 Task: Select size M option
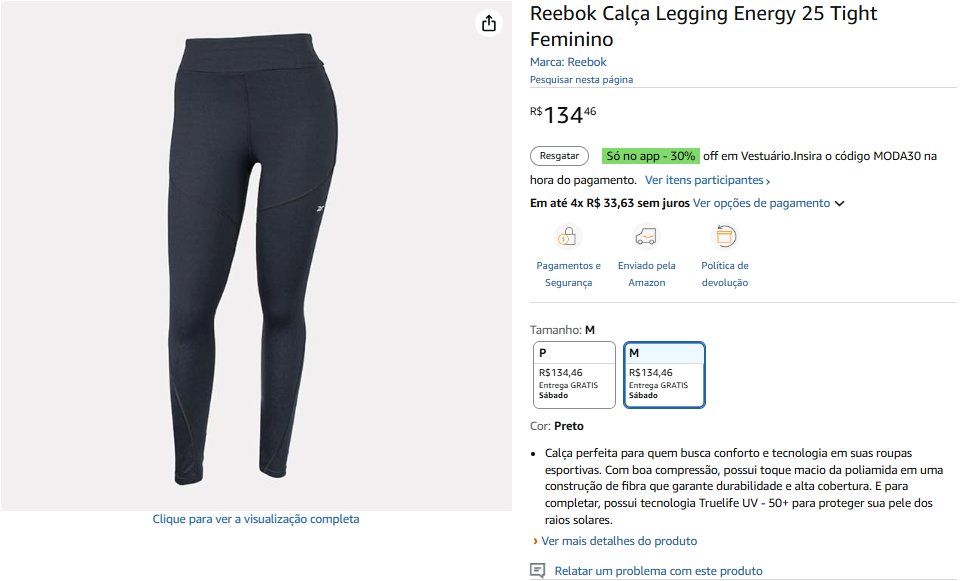(664, 375)
